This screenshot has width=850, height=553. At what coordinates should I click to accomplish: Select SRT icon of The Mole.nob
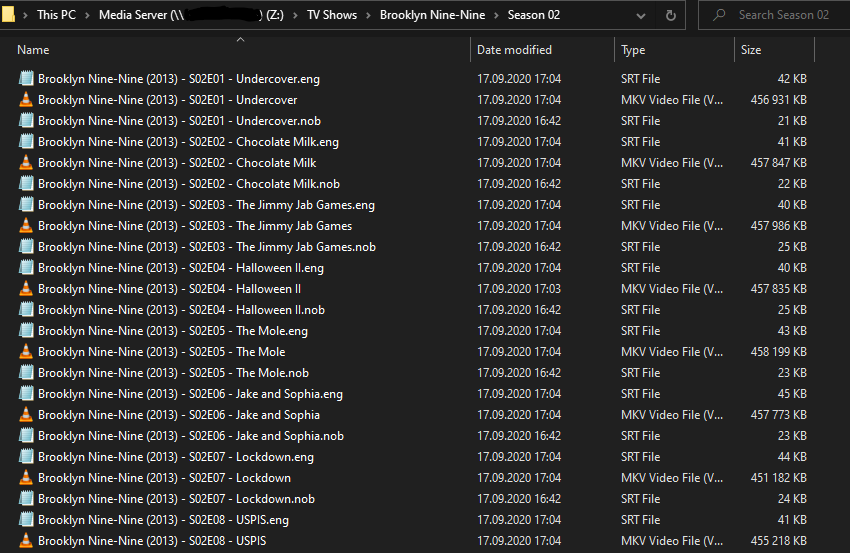pos(25,372)
